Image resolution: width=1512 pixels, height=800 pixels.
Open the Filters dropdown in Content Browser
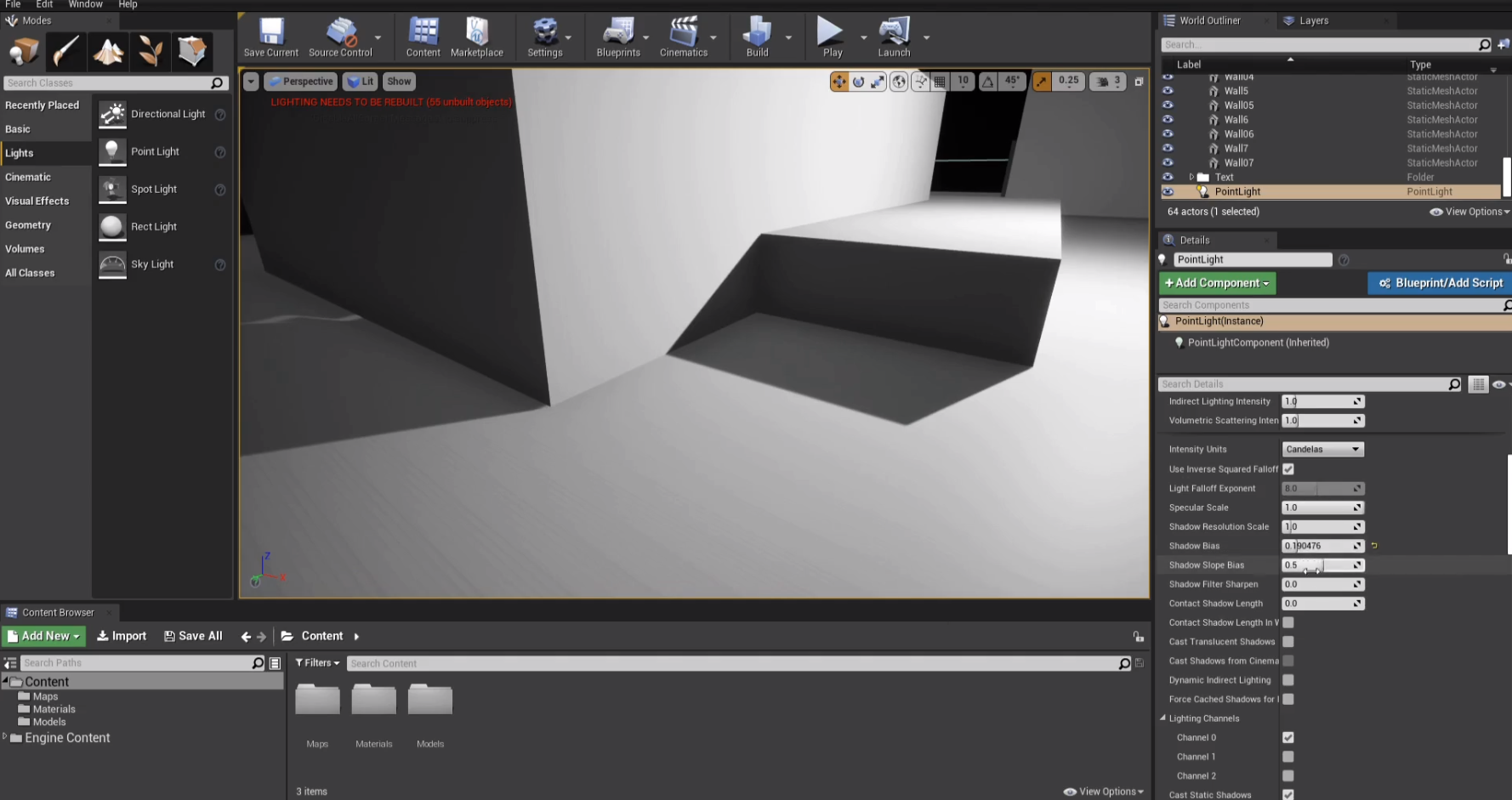[317, 663]
